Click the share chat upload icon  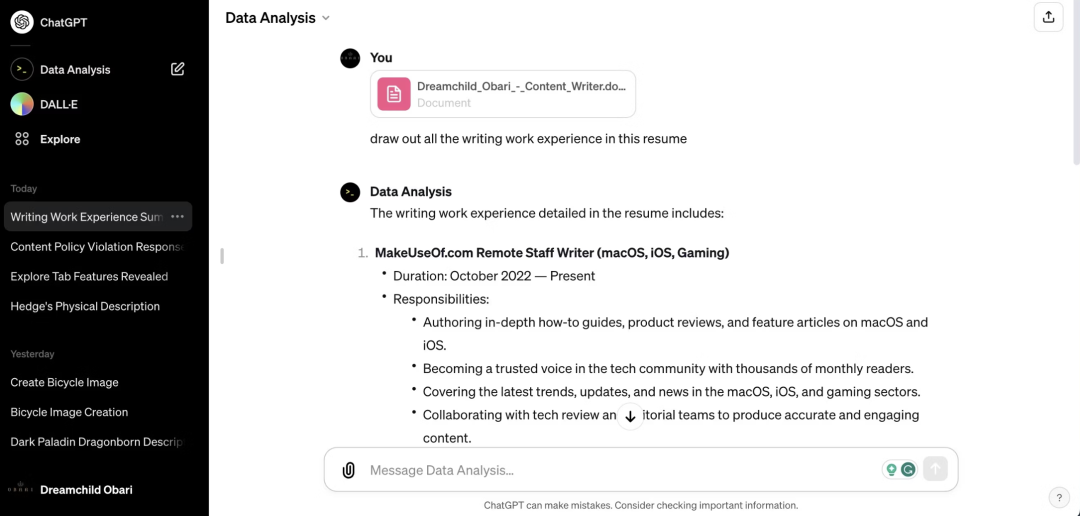1048,17
